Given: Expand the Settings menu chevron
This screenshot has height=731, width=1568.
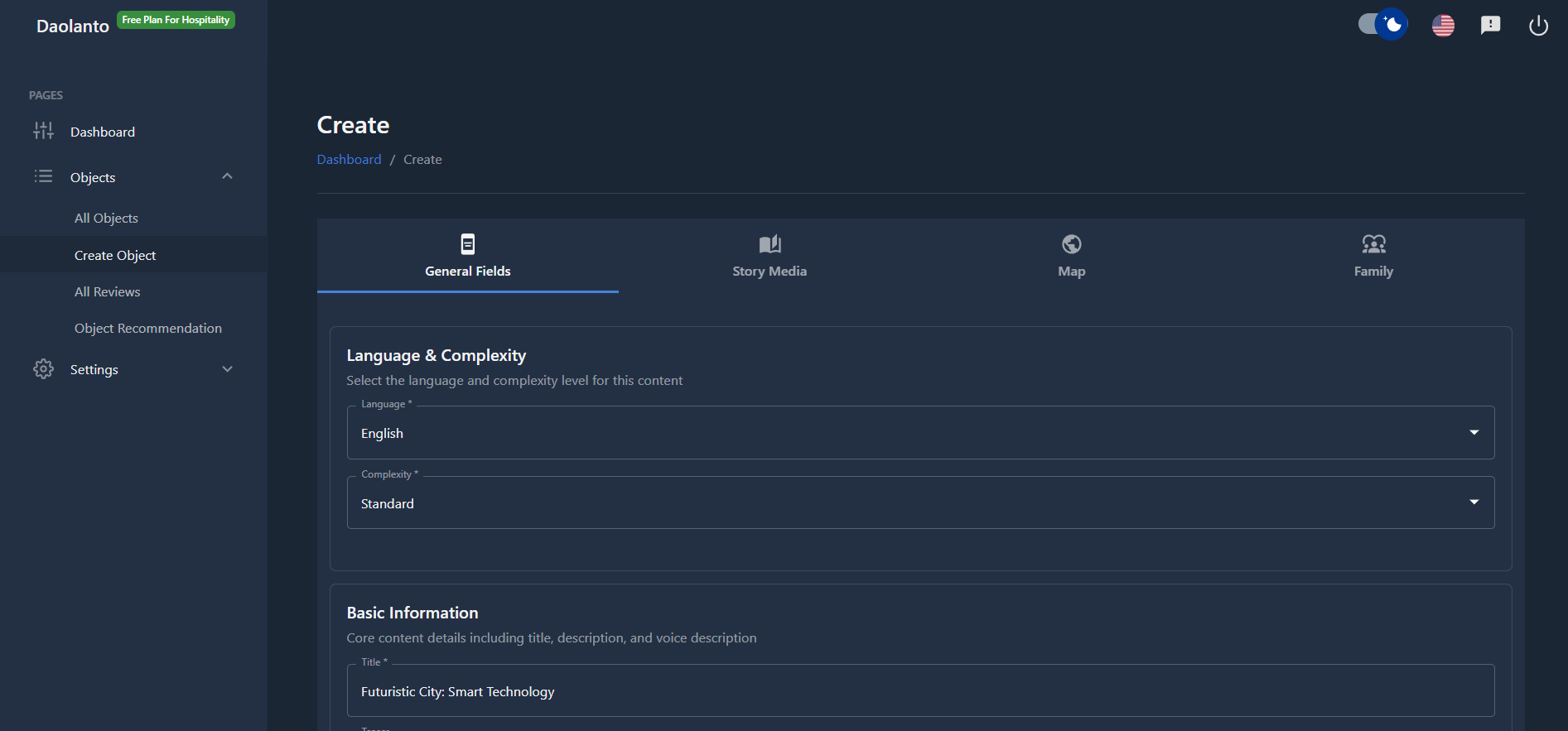Looking at the screenshot, I should pos(227,369).
